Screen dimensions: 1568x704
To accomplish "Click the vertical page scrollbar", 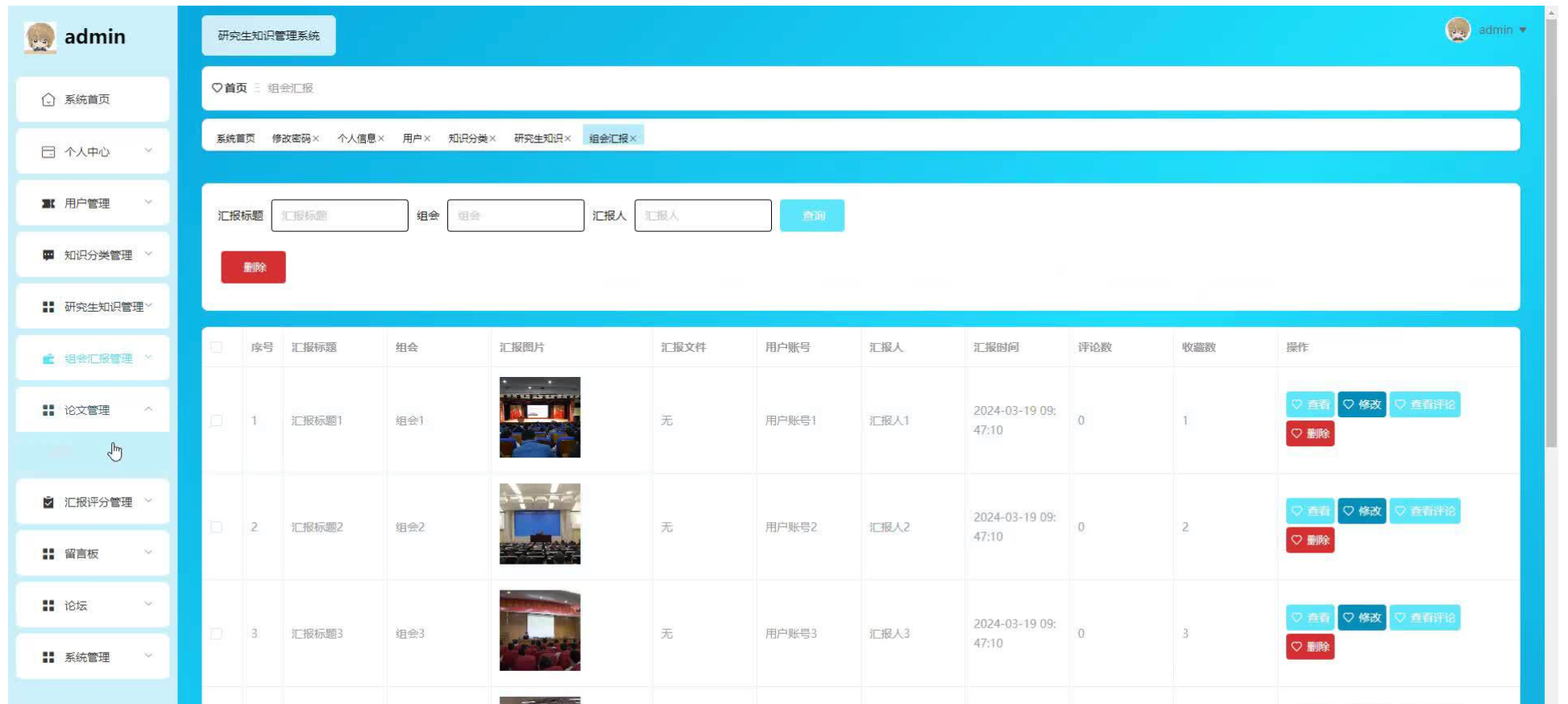I will (x=1551, y=234).
